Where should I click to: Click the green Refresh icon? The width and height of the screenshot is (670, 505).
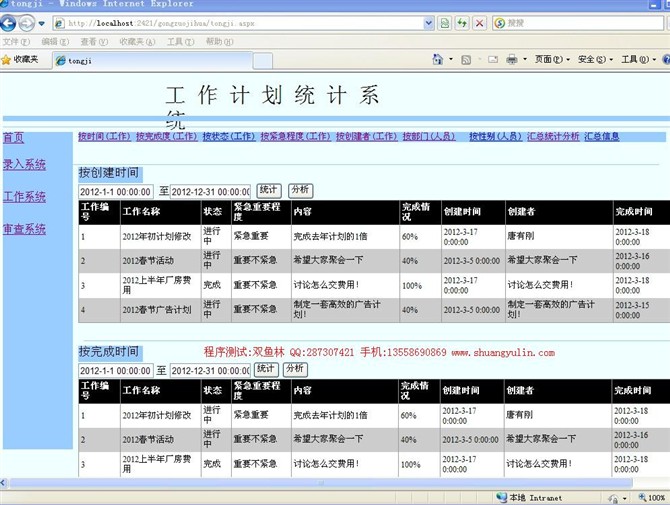click(462, 23)
